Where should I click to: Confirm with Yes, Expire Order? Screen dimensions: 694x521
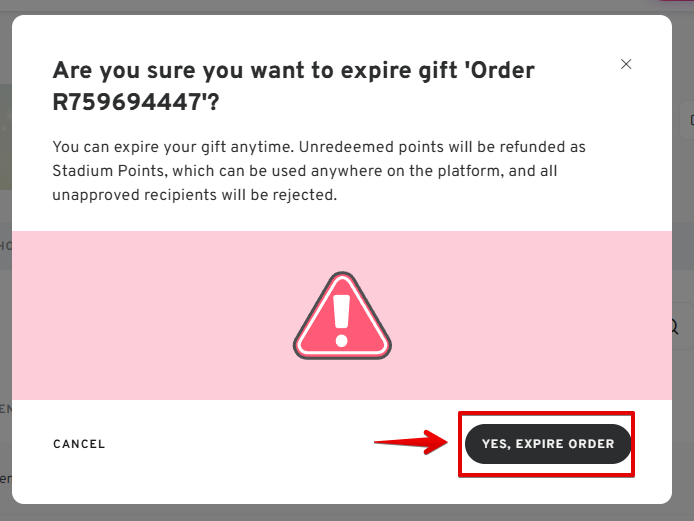(548, 444)
